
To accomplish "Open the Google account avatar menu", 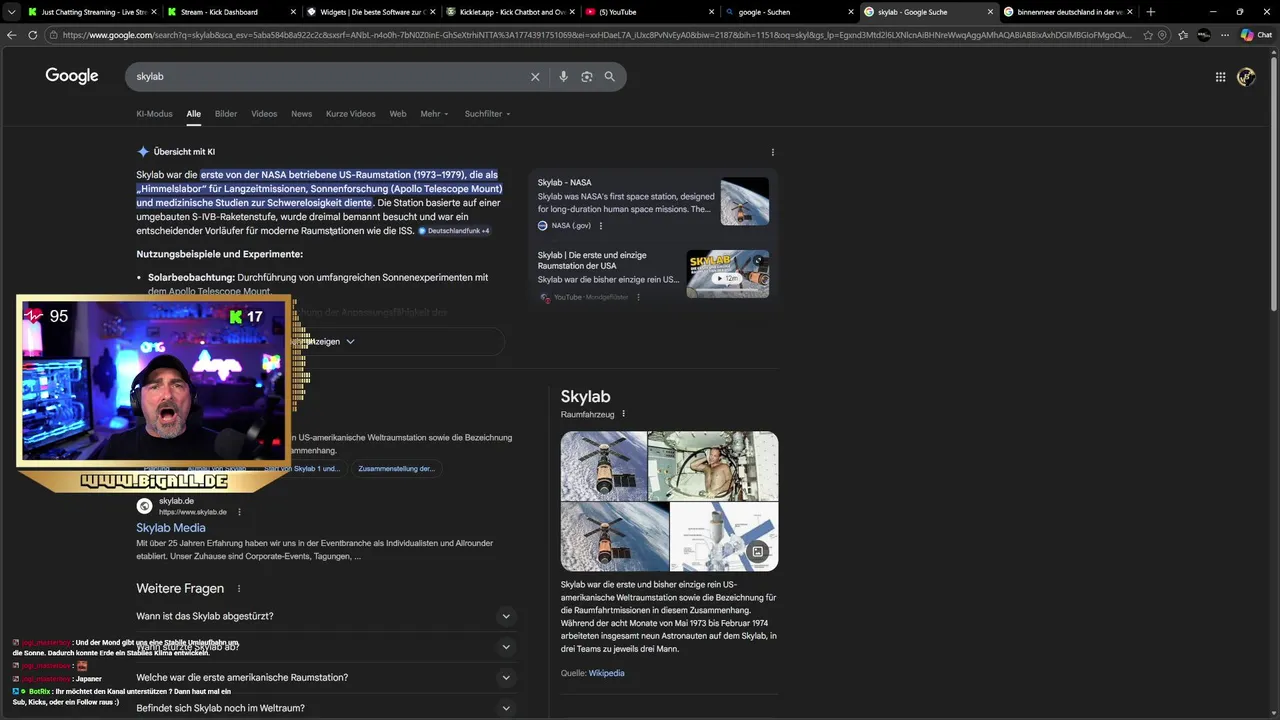I will click(1246, 77).
